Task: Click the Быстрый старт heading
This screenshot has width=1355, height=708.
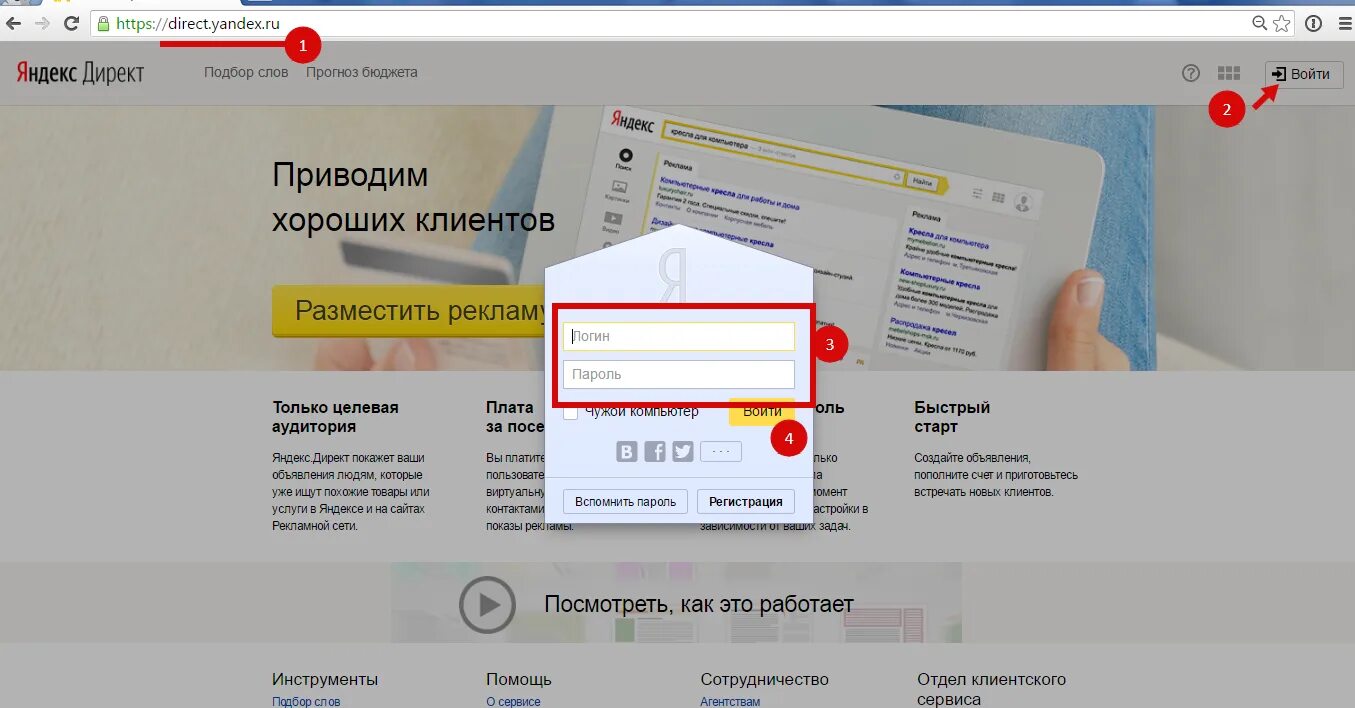Action: tap(952, 417)
